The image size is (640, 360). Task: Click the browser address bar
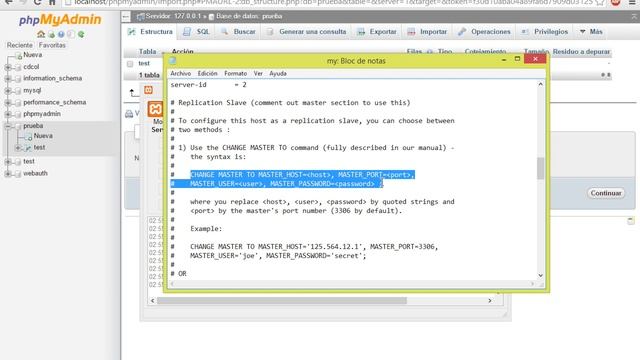333,2
